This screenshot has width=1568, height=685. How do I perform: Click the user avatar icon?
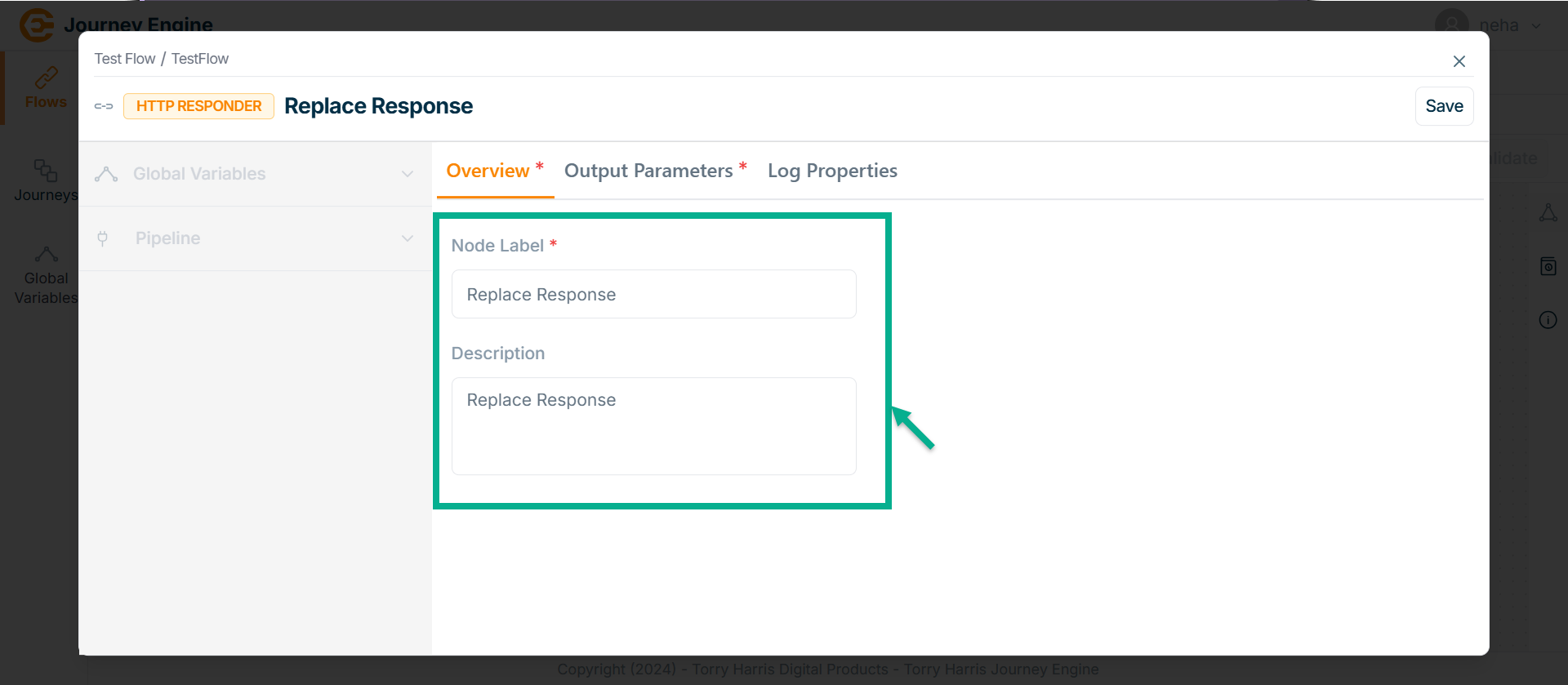click(x=1451, y=24)
